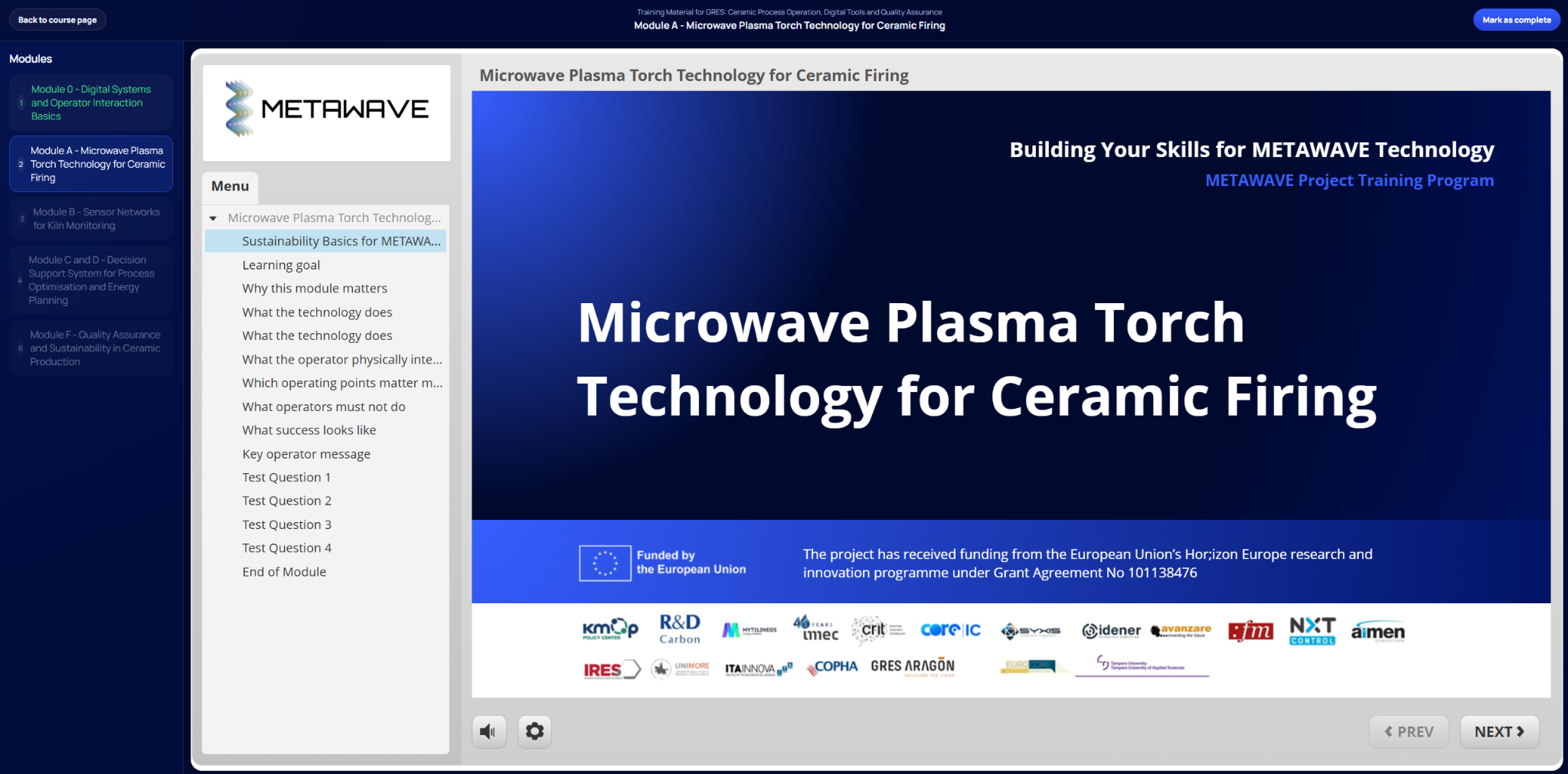Click the idener logo

point(1111,631)
